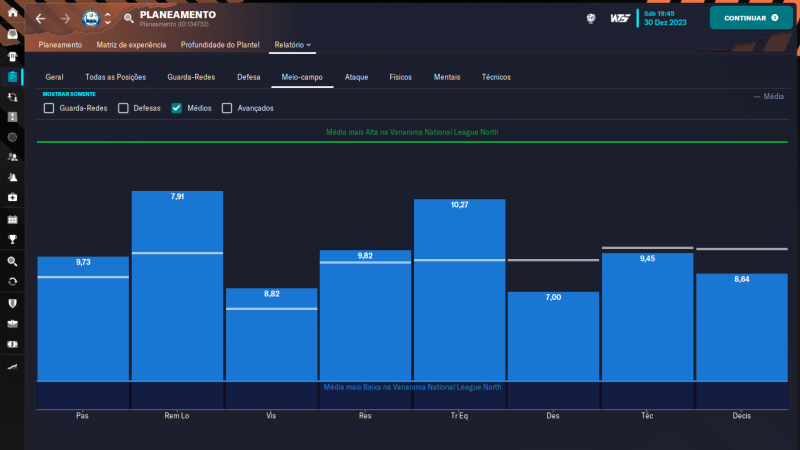Click the club badge in the header
The width and height of the screenshot is (800, 450).
[90, 18]
